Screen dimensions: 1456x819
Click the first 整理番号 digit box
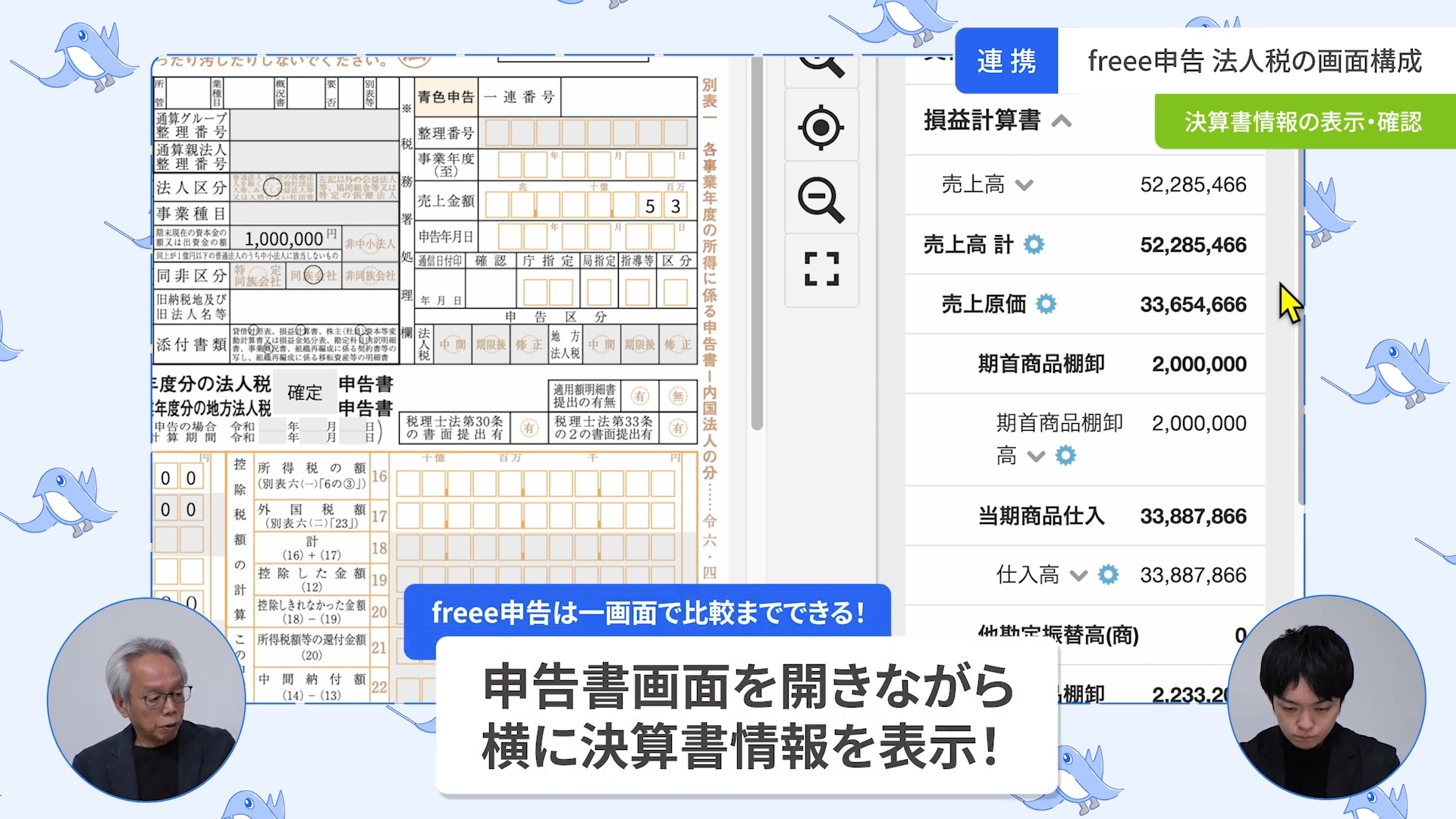pos(497,133)
